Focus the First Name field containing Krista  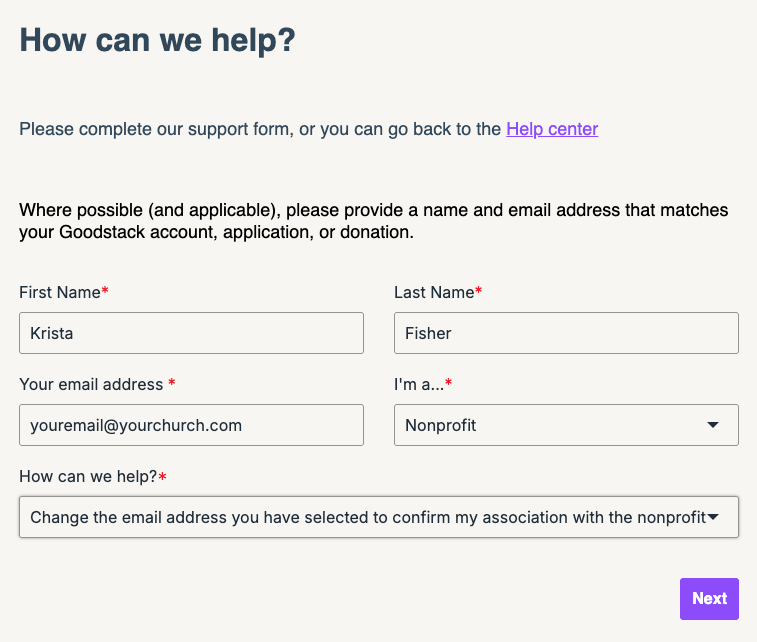191,333
